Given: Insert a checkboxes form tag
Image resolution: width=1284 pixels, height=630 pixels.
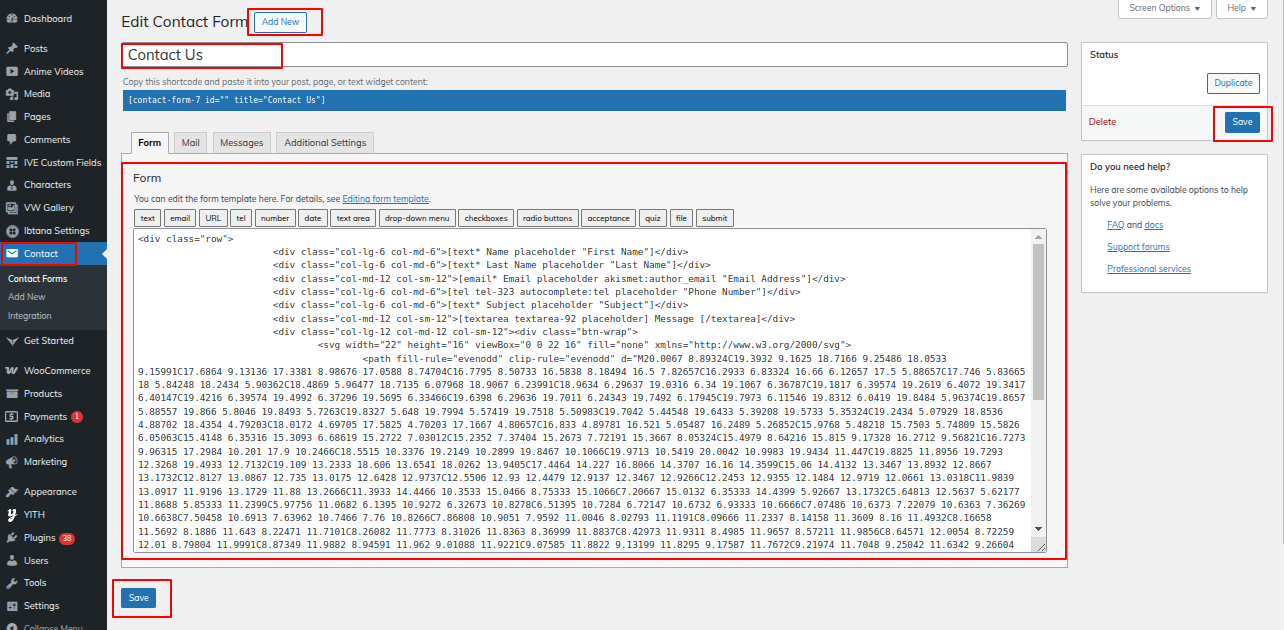Looking at the screenshot, I should point(486,218).
